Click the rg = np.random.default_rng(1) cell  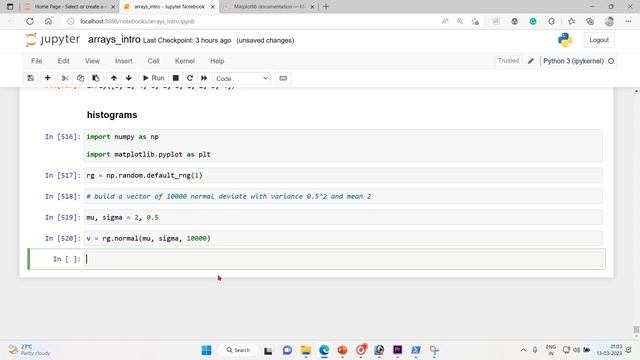pos(343,175)
